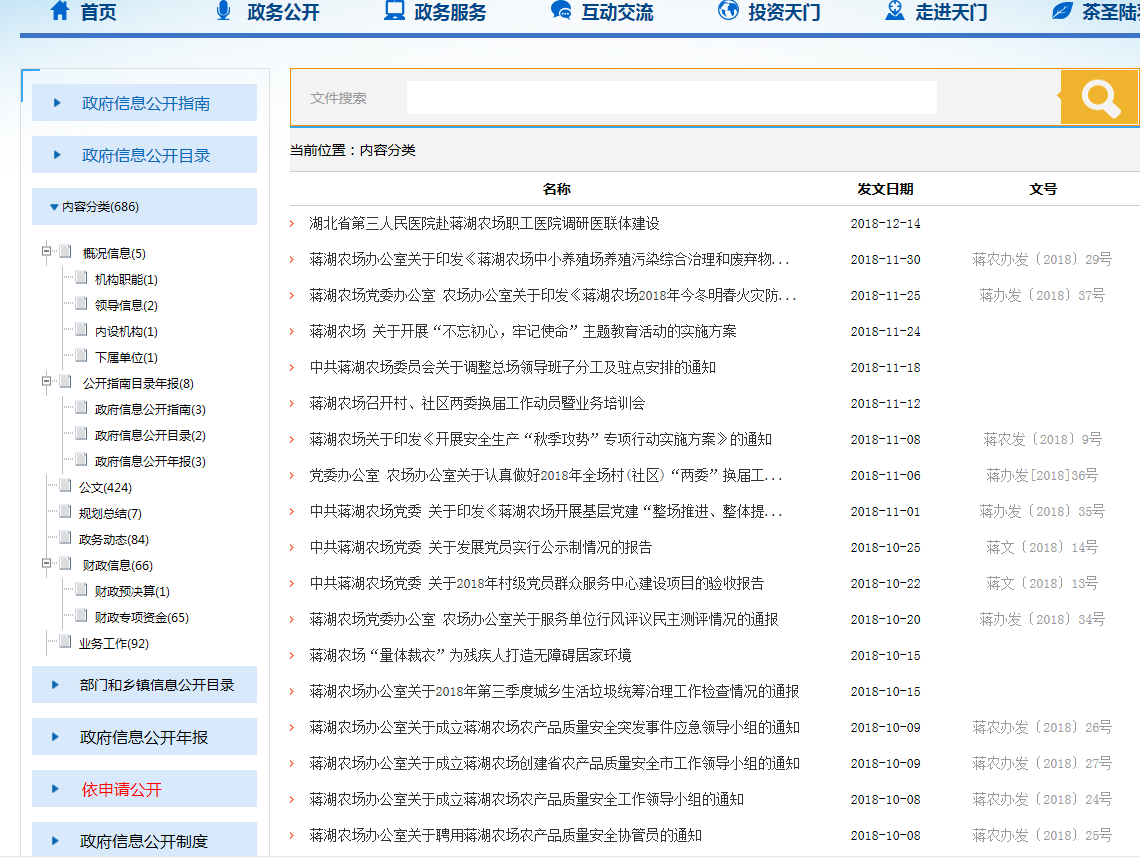Expand the 政府信息公开指南 panel
The image size is (1140, 858).
tap(145, 103)
